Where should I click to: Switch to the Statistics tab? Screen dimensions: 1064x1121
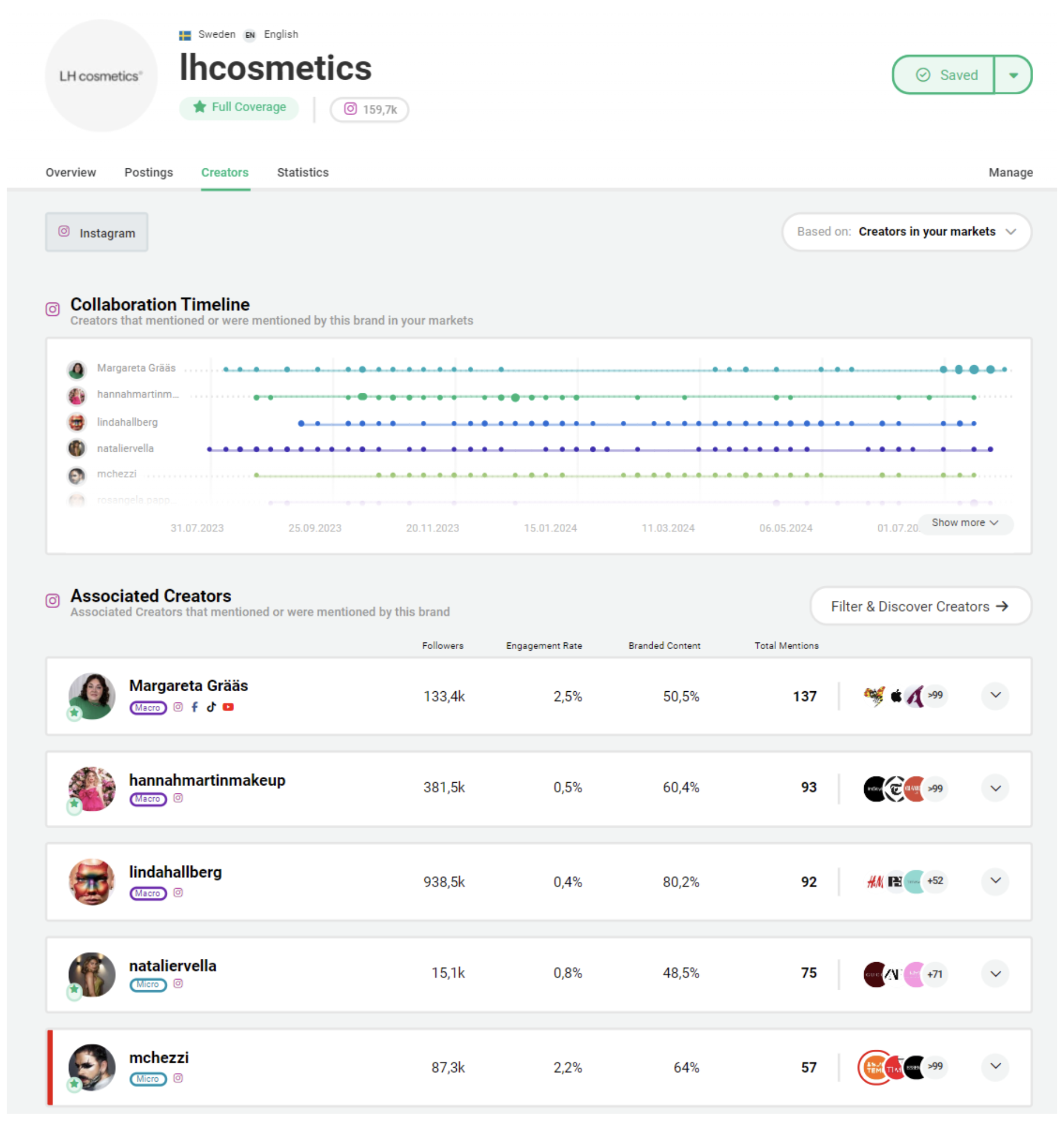coord(303,172)
